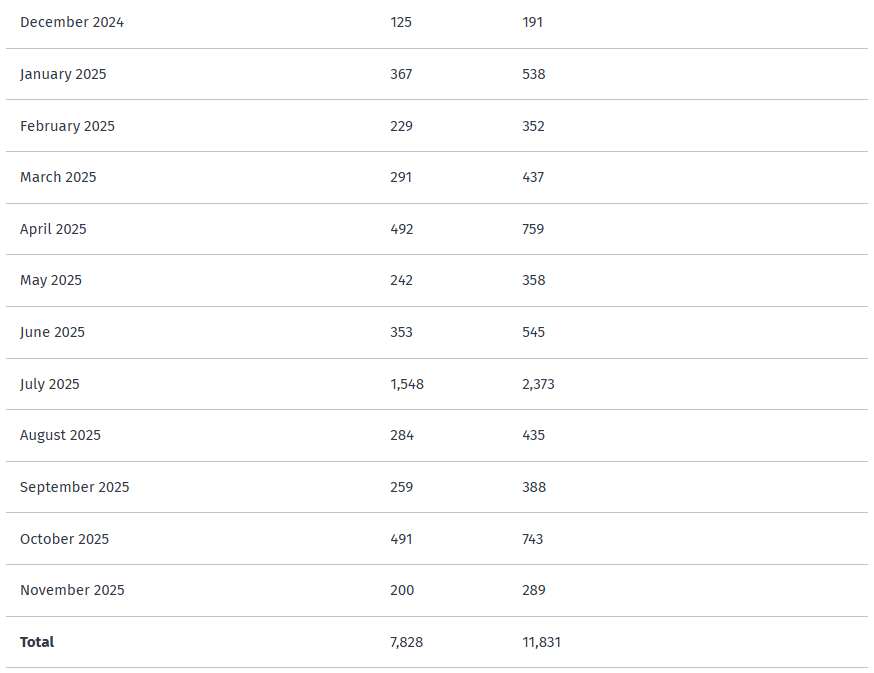Click the December 2024 row label
The image size is (874, 673).
point(72,22)
